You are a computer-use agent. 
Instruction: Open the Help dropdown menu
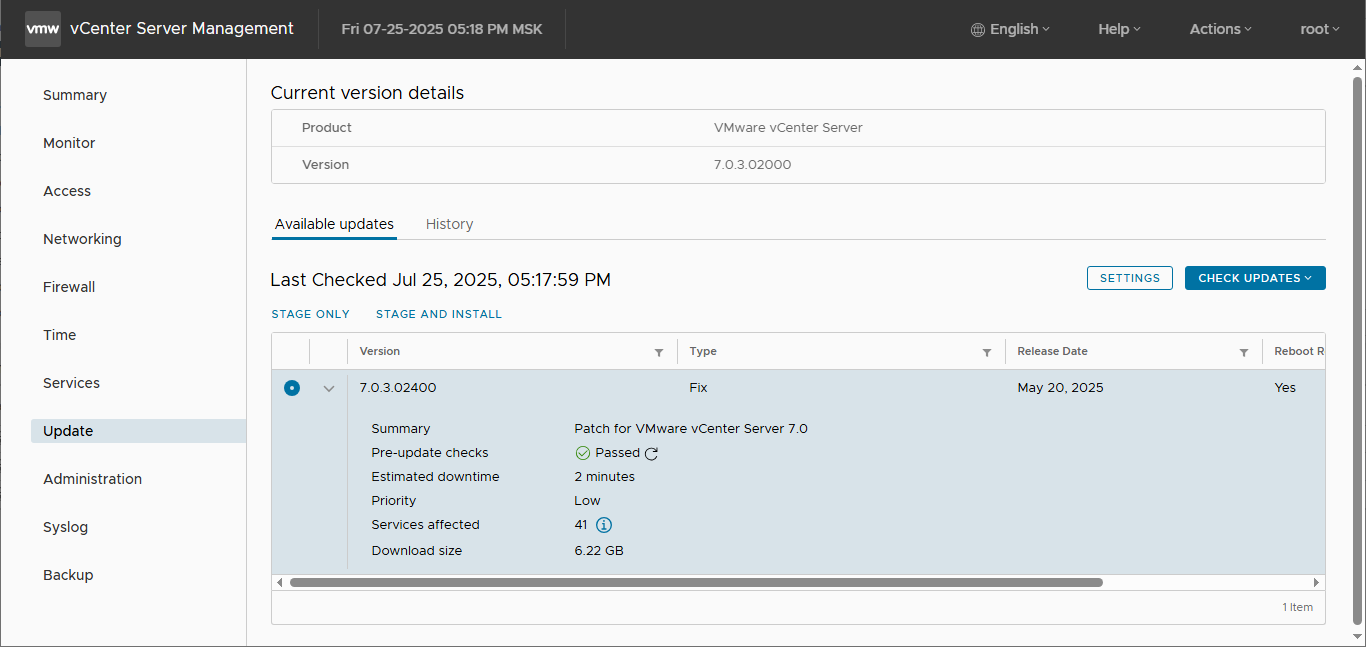(1119, 29)
